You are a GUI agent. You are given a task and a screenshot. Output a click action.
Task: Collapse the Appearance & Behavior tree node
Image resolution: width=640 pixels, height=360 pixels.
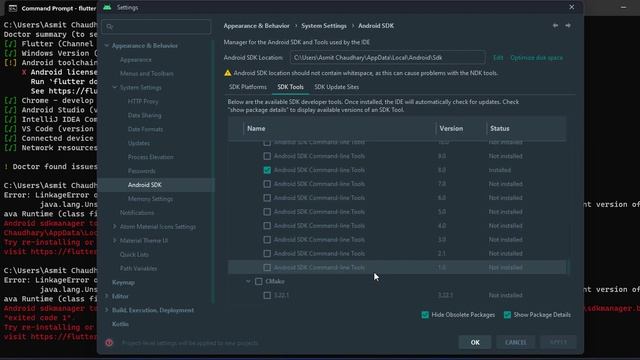pos(107,46)
